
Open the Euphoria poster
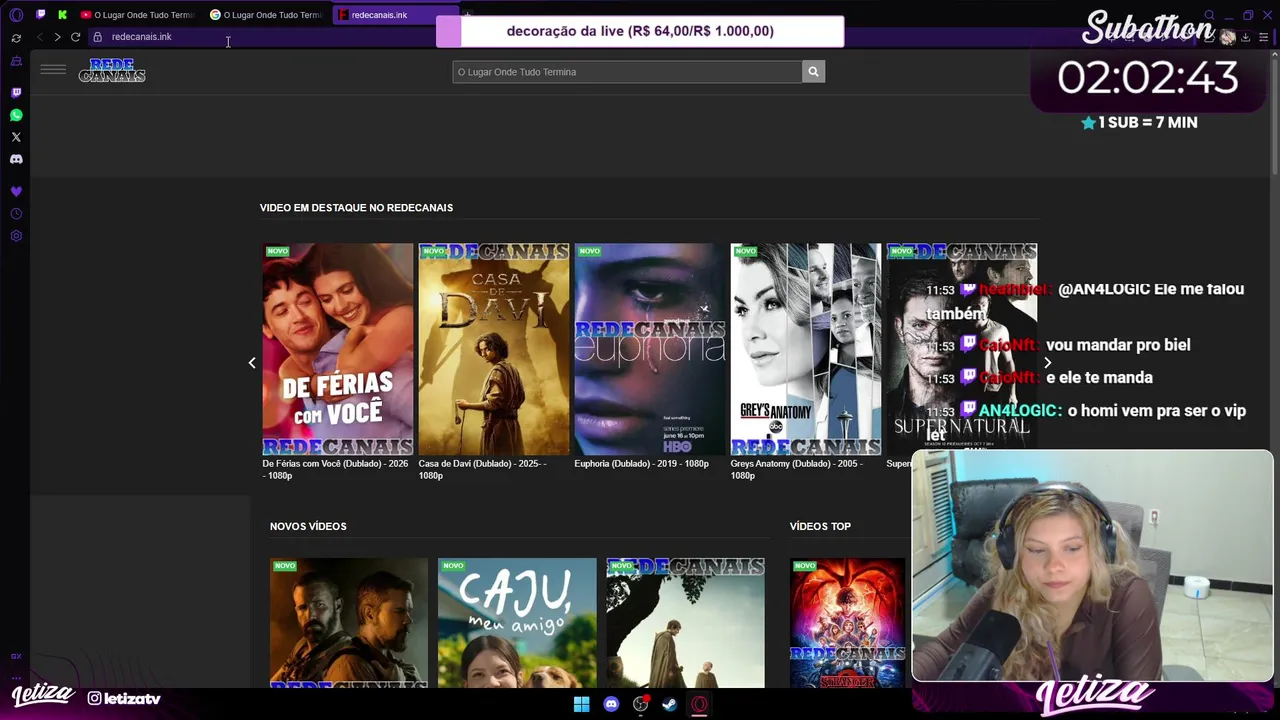650,349
